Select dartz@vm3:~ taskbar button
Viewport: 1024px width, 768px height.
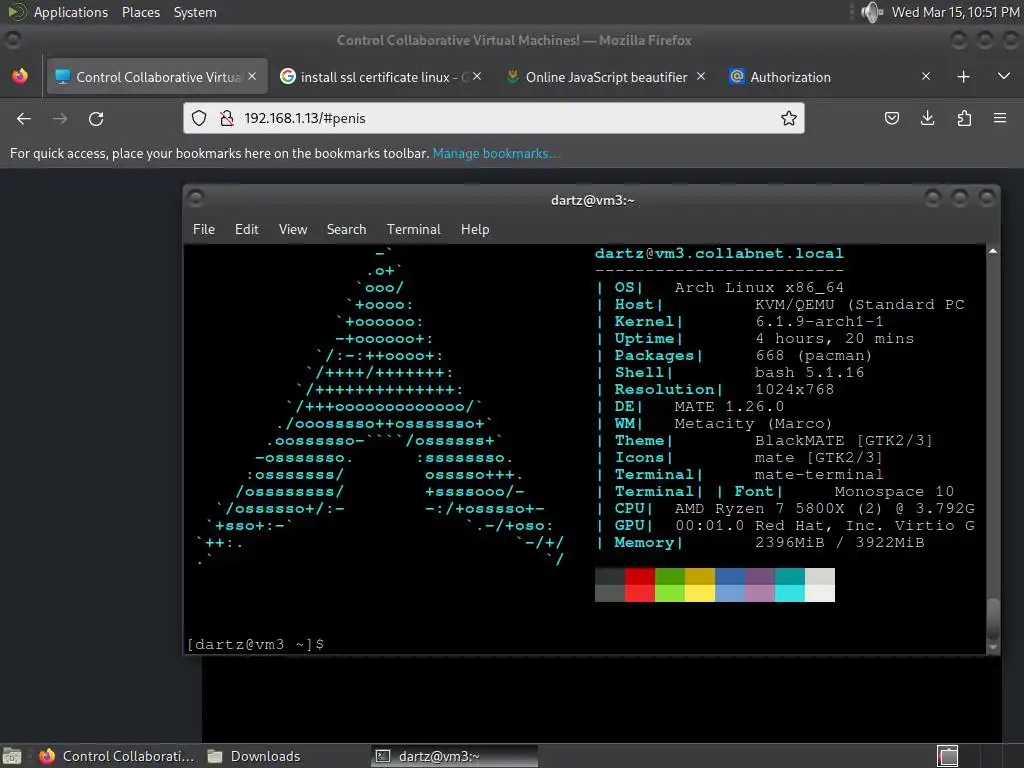click(455, 756)
